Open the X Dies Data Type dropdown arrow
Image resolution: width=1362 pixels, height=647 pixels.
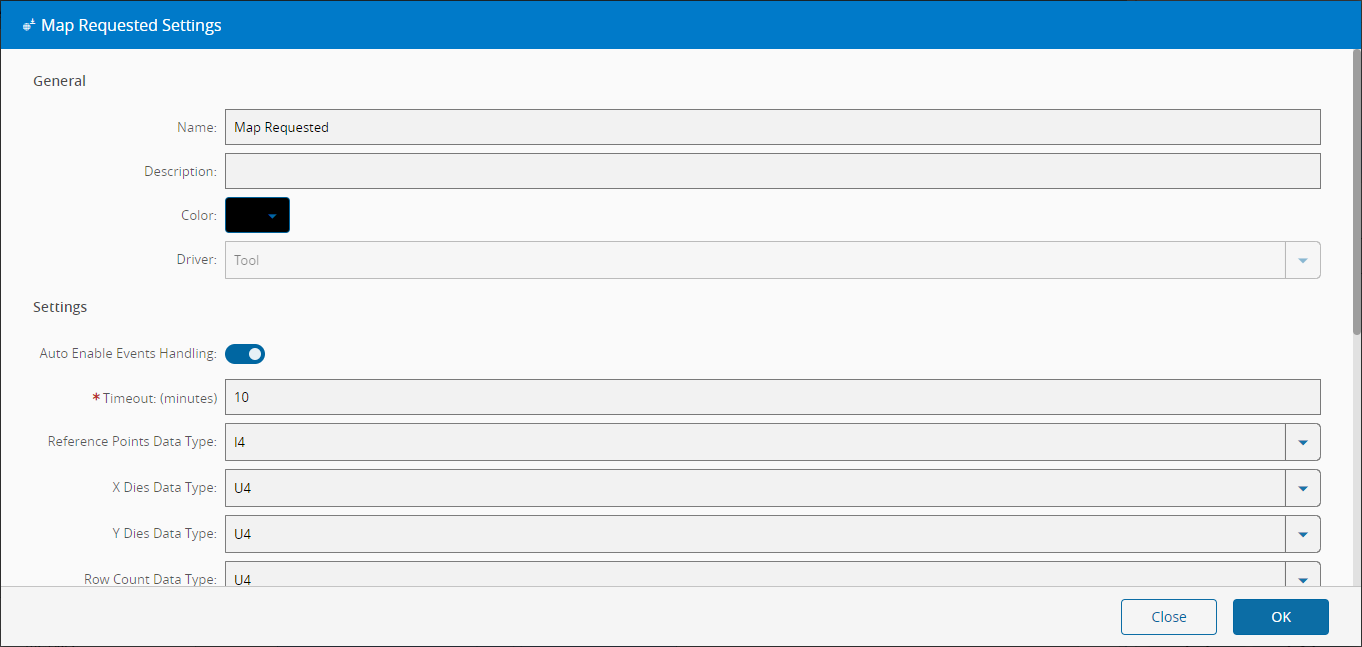(x=1302, y=488)
